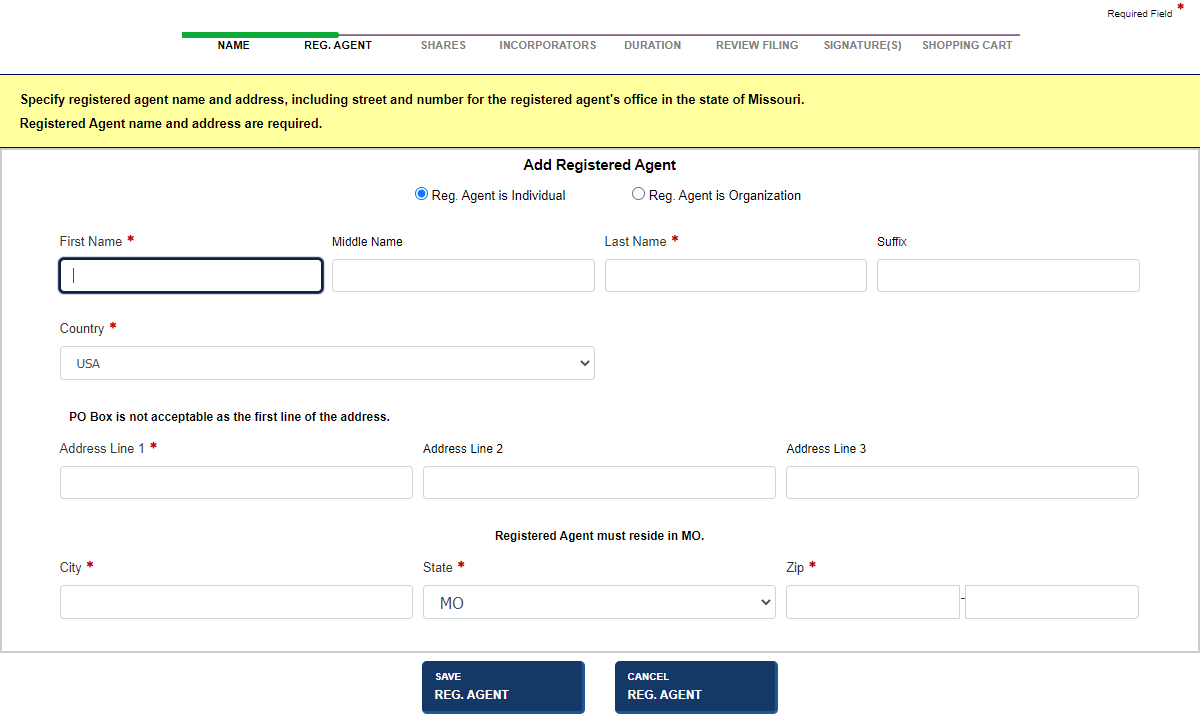Click CANCEL REG. AGENT button

(696, 687)
